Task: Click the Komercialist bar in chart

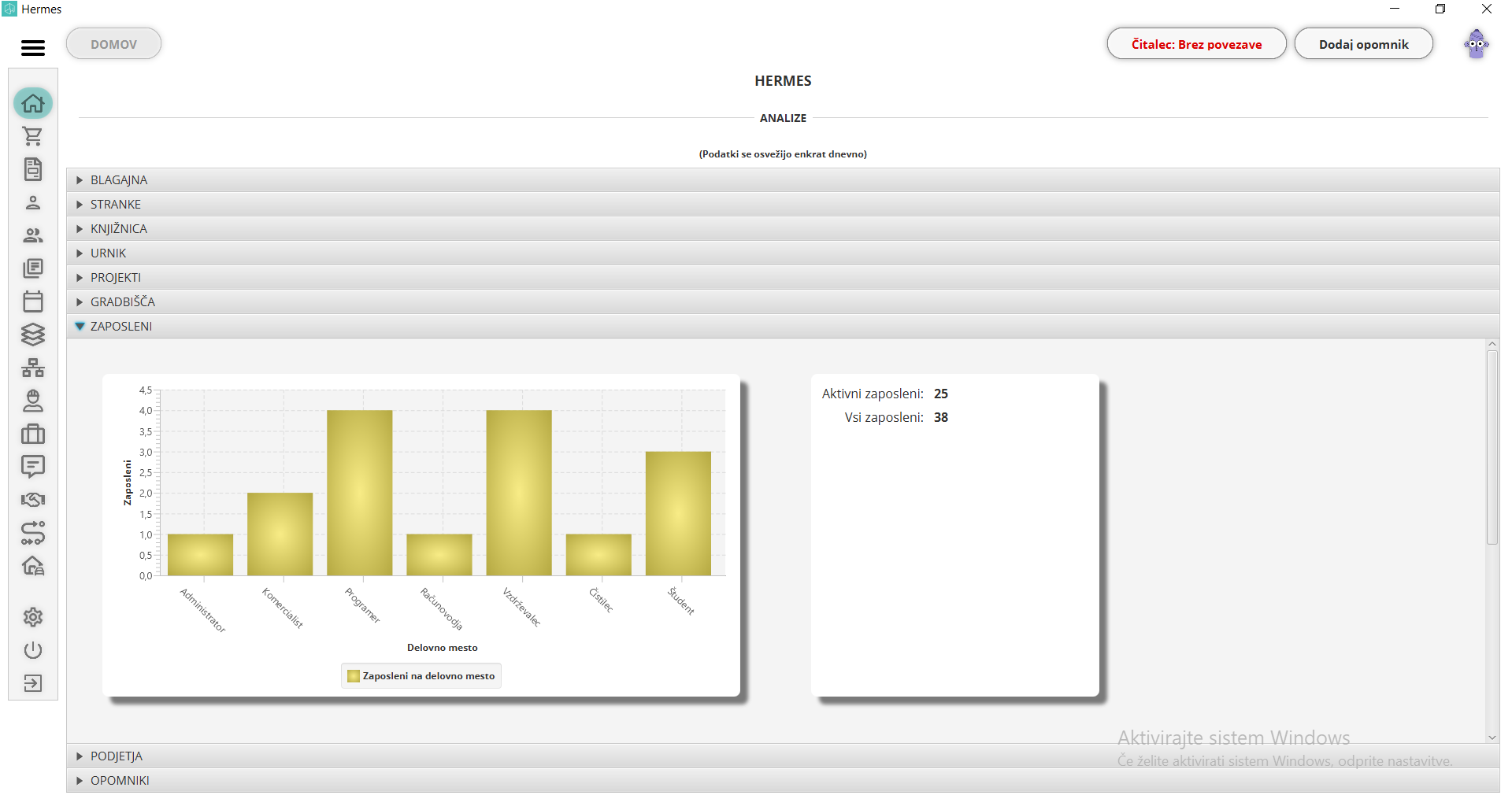Action: coord(280,534)
